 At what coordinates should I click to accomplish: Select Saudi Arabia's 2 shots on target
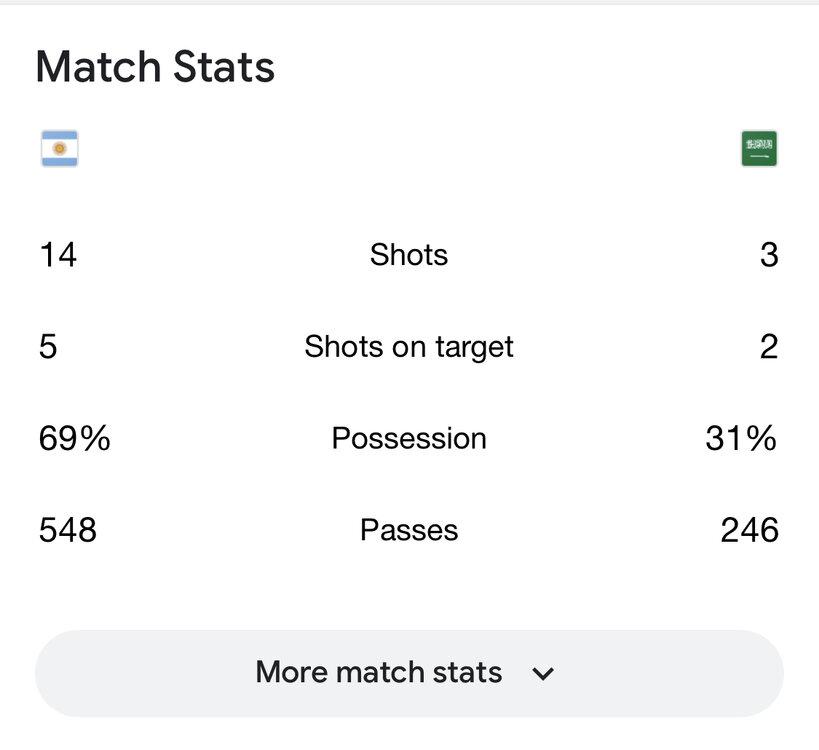click(768, 347)
